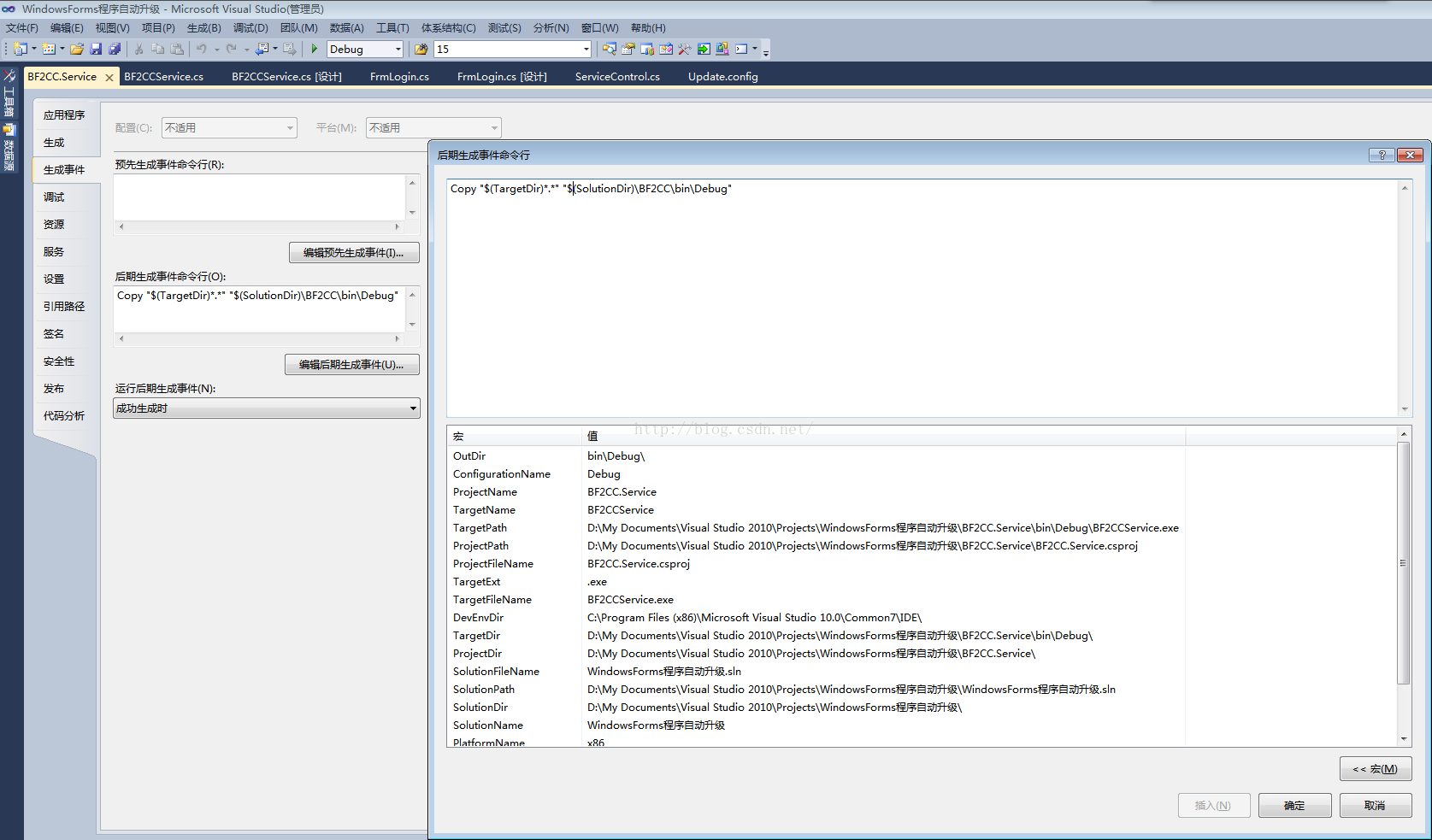Close the BF2CC.Service tab
This screenshot has width=1432, height=840.
click(x=109, y=77)
